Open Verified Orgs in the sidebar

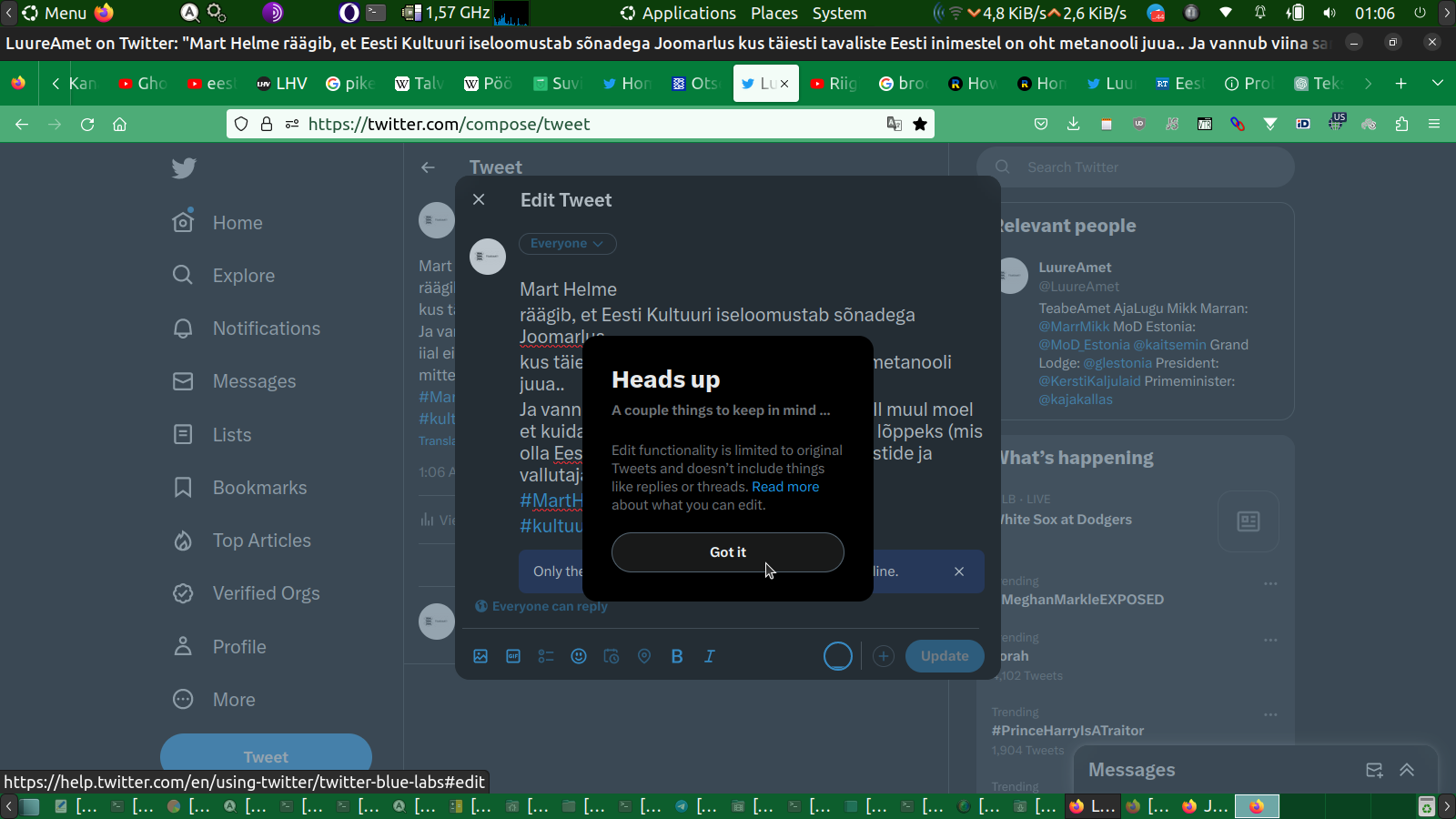pos(247,593)
